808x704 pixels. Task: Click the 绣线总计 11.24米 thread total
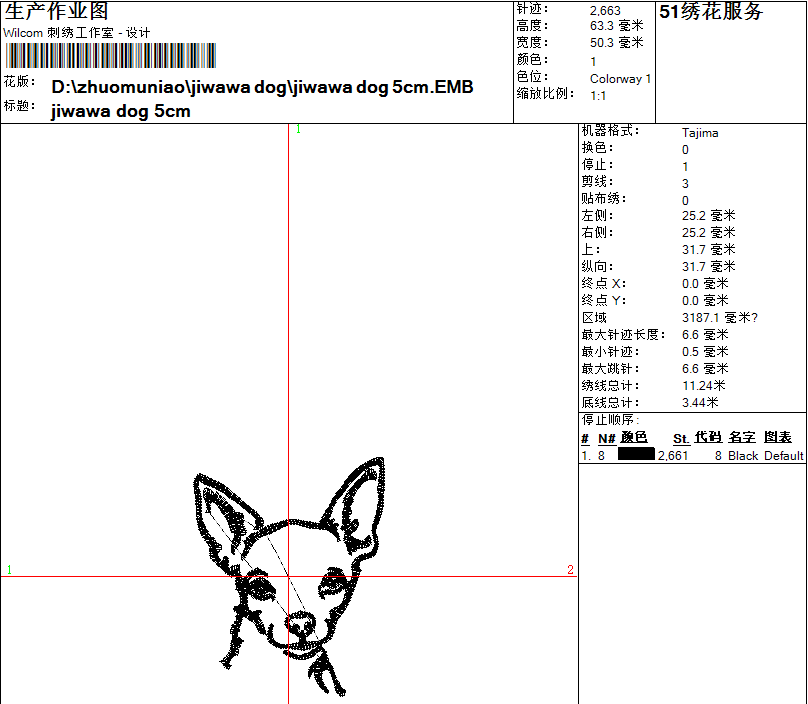(704, 385)
